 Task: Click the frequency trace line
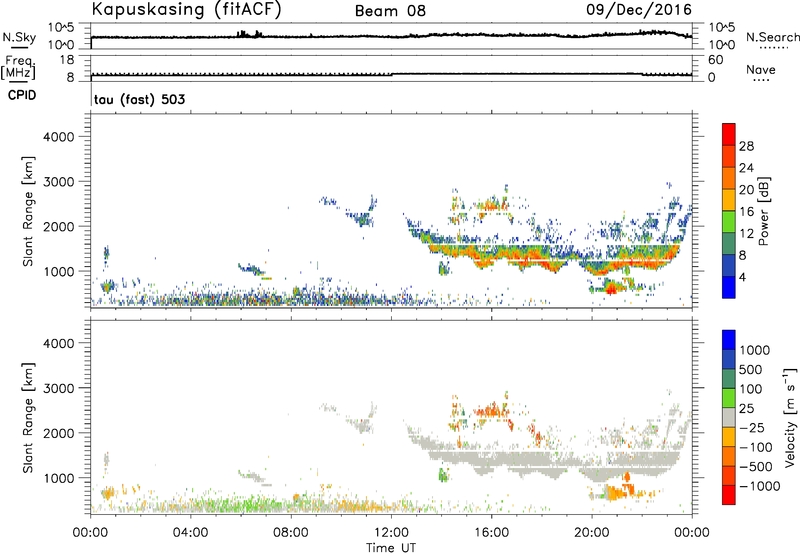click(x=391, y=75)
